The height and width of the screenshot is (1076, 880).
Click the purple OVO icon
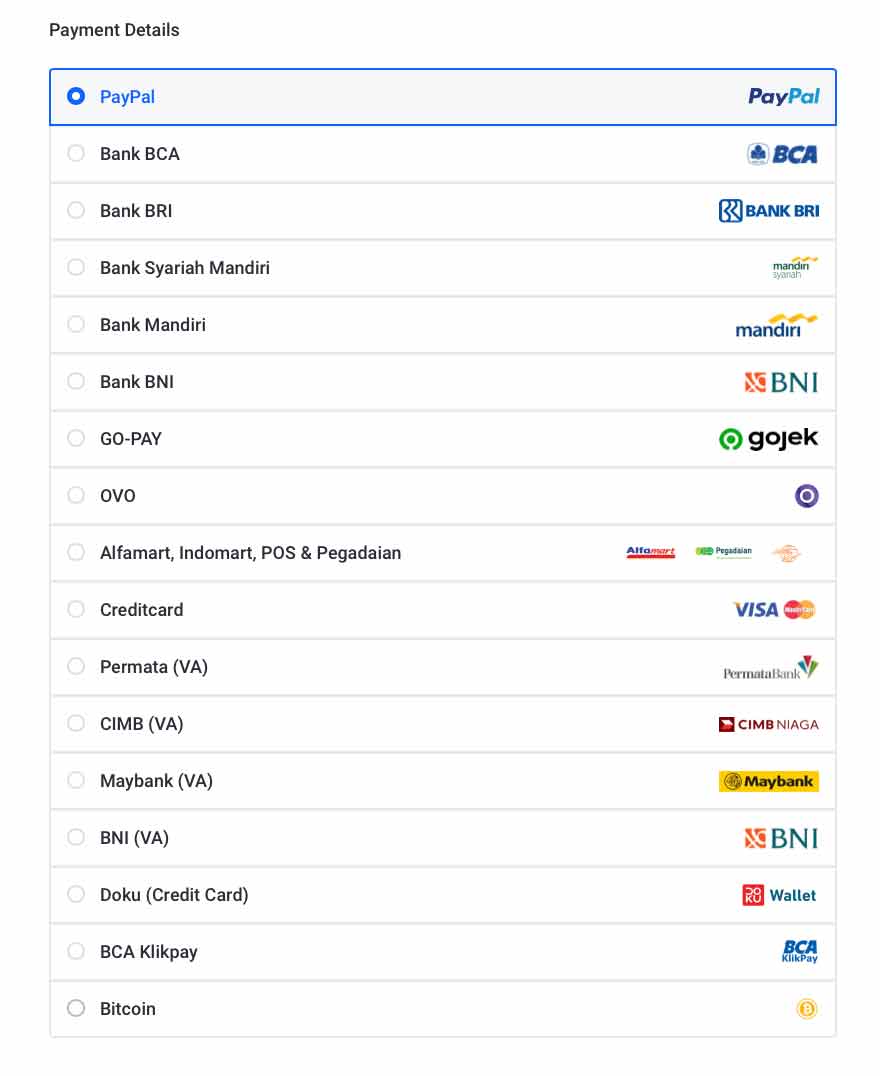807,495
